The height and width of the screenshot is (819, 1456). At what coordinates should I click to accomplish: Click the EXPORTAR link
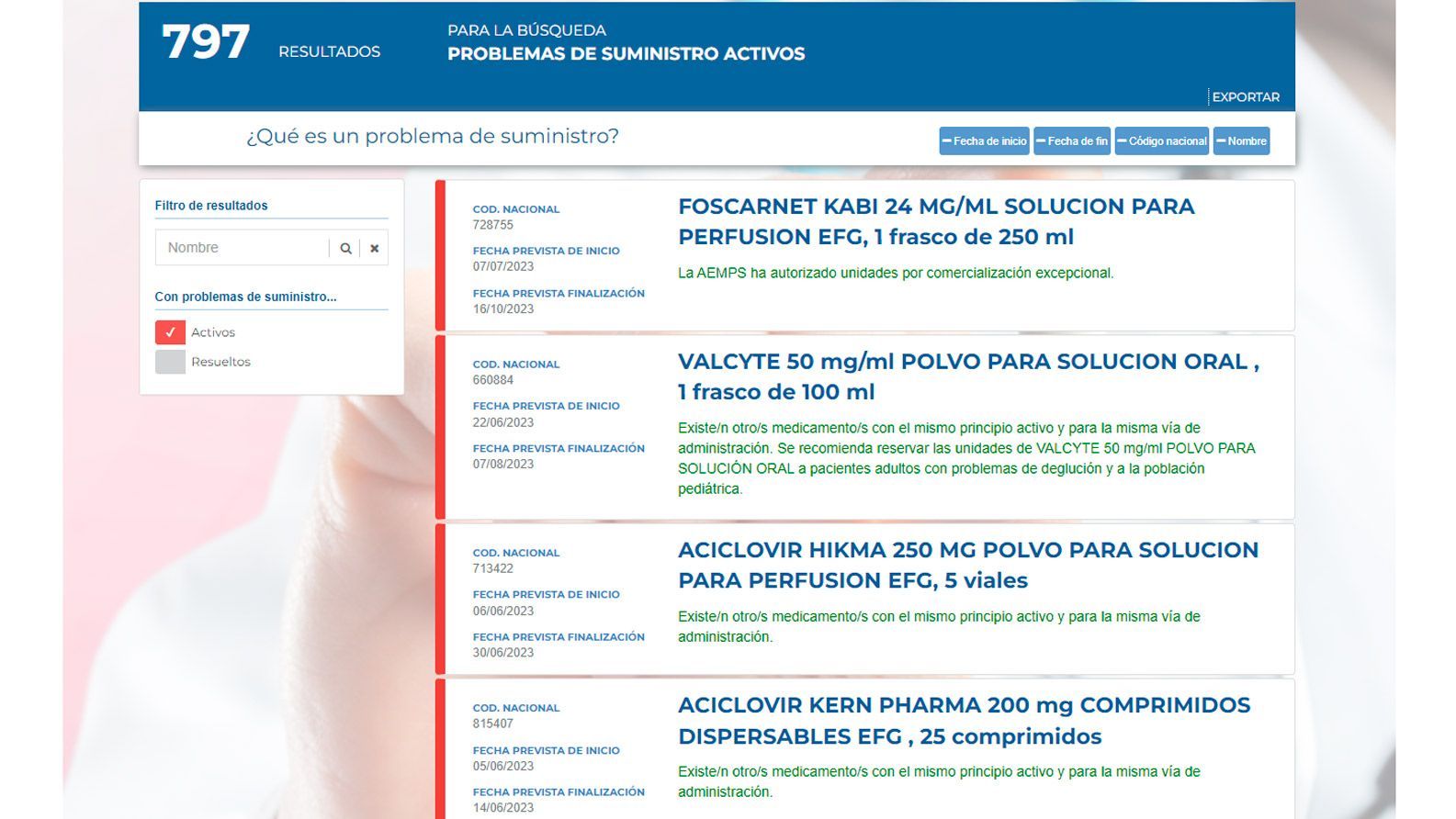coord(1246,96)
